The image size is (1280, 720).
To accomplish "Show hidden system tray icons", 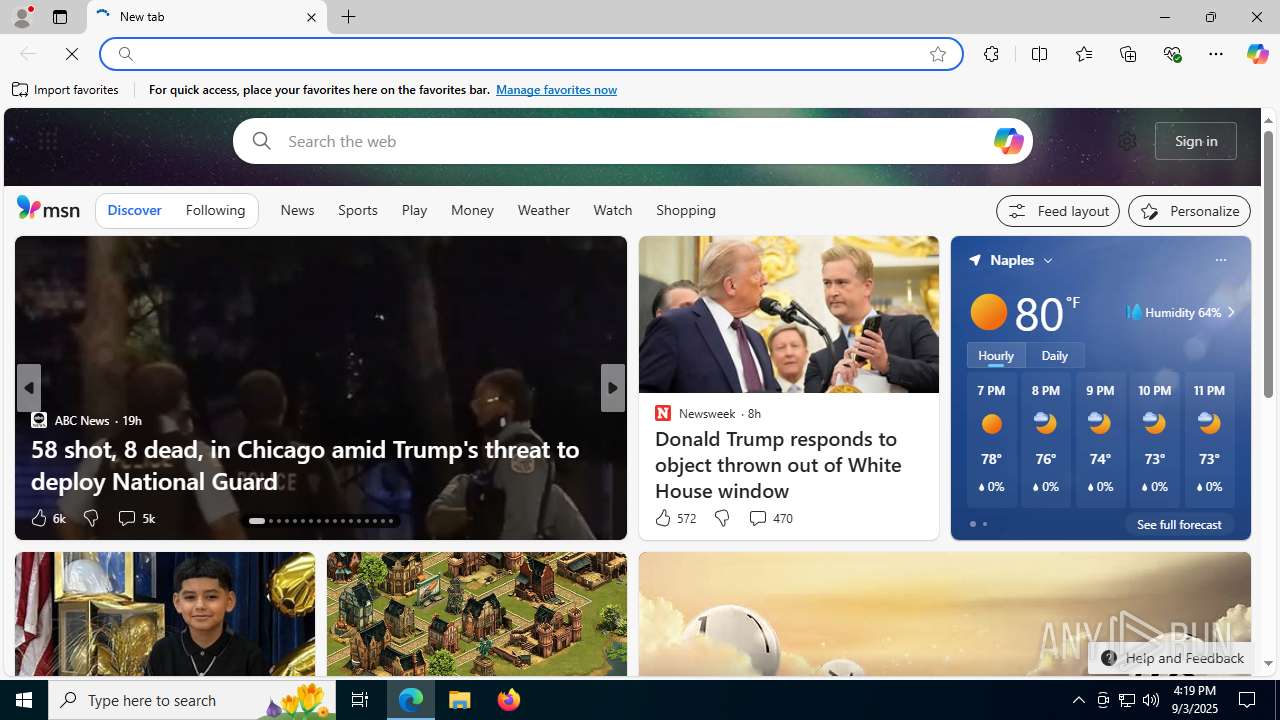I will 1078,700.
